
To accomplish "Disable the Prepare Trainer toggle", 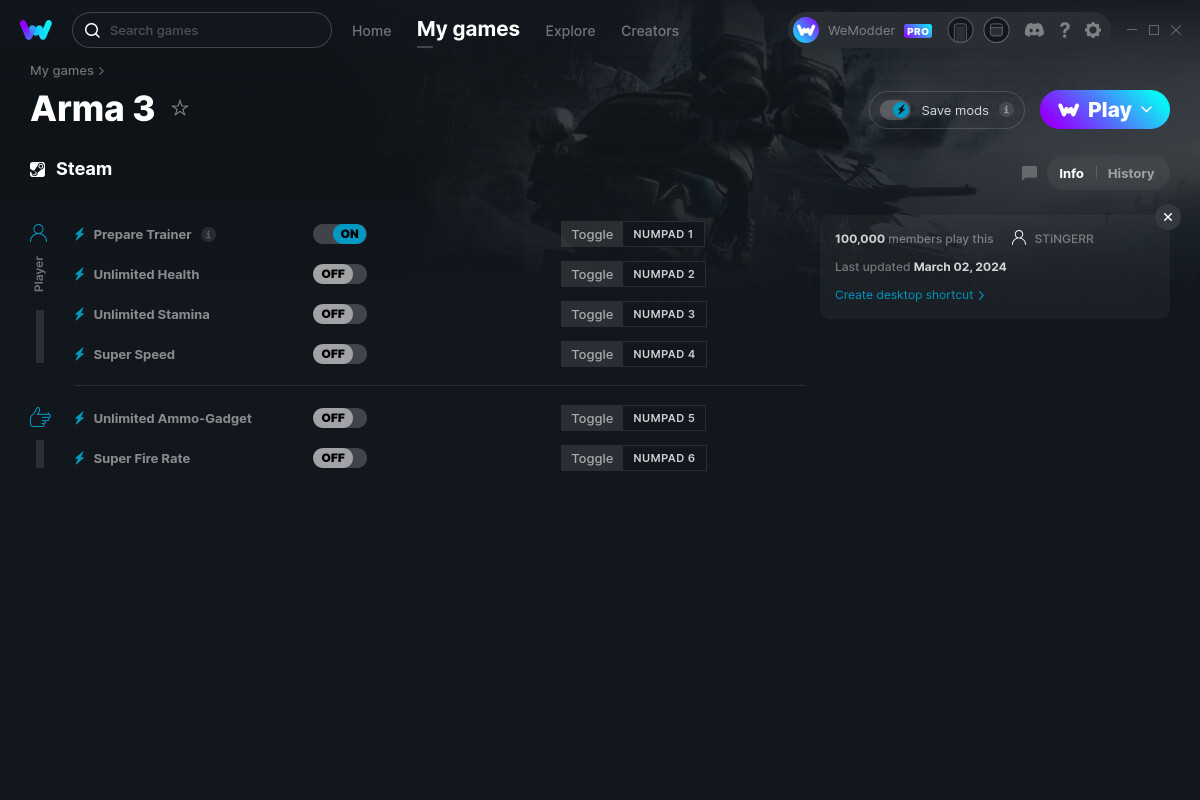I will pyautogui.click(x=340, y=233).
